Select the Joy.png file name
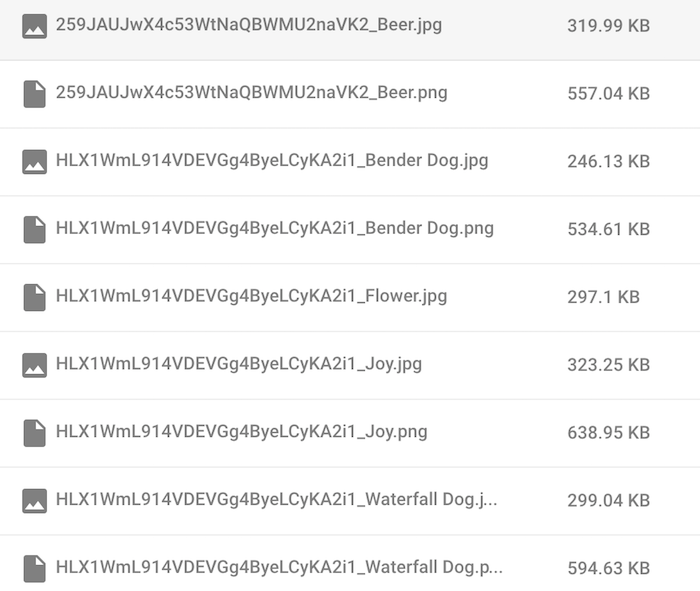This screenshot has width=700, height=591. pos(242,432)
